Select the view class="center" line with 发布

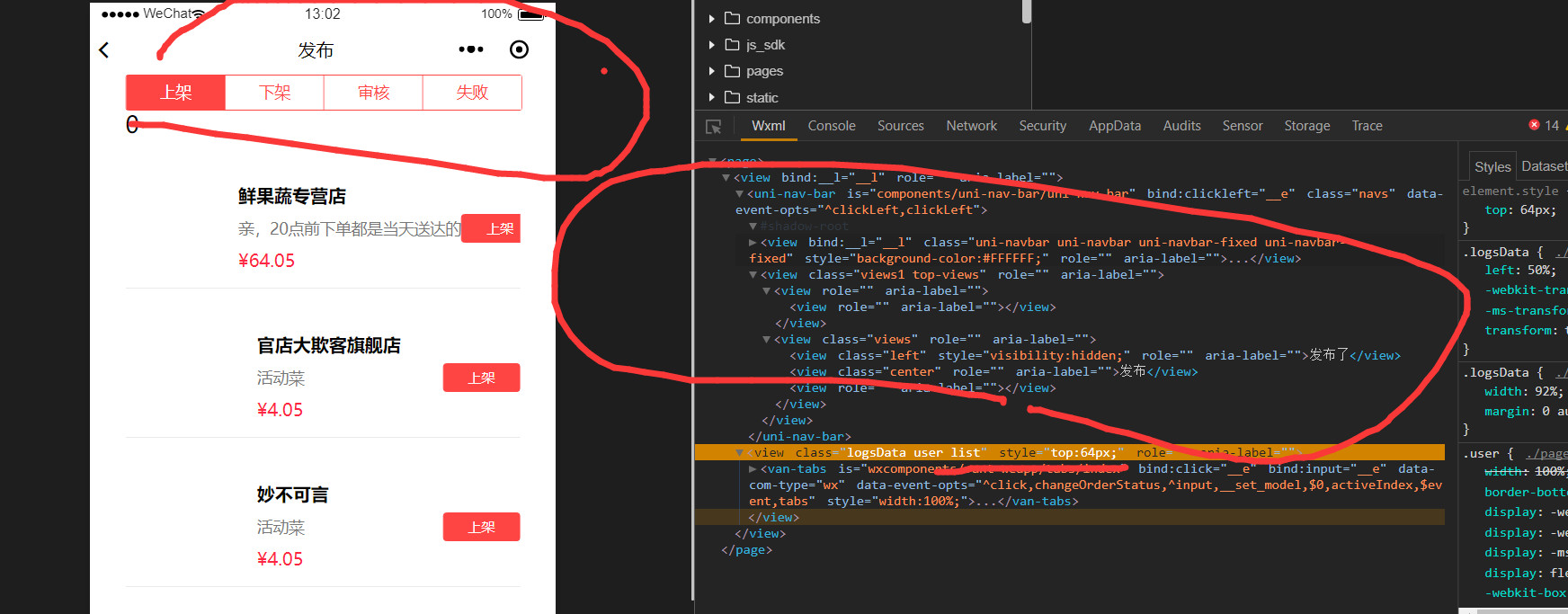point(993,372)
